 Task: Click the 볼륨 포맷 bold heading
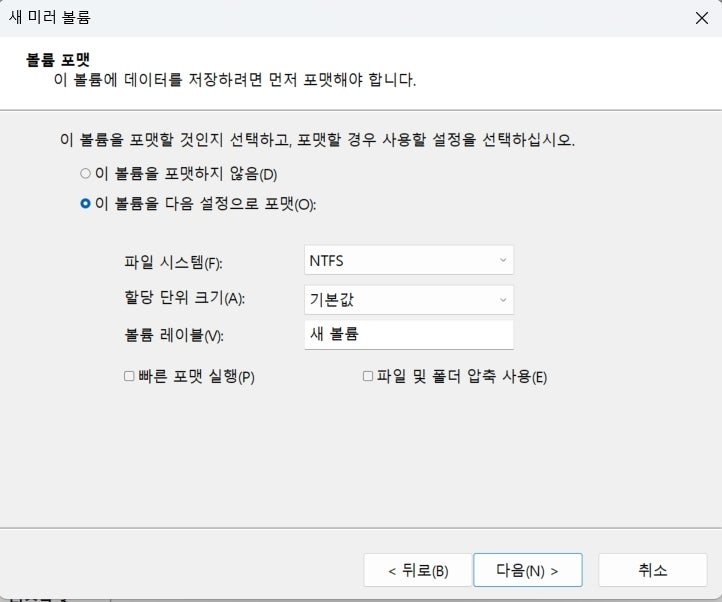(58, 60)
